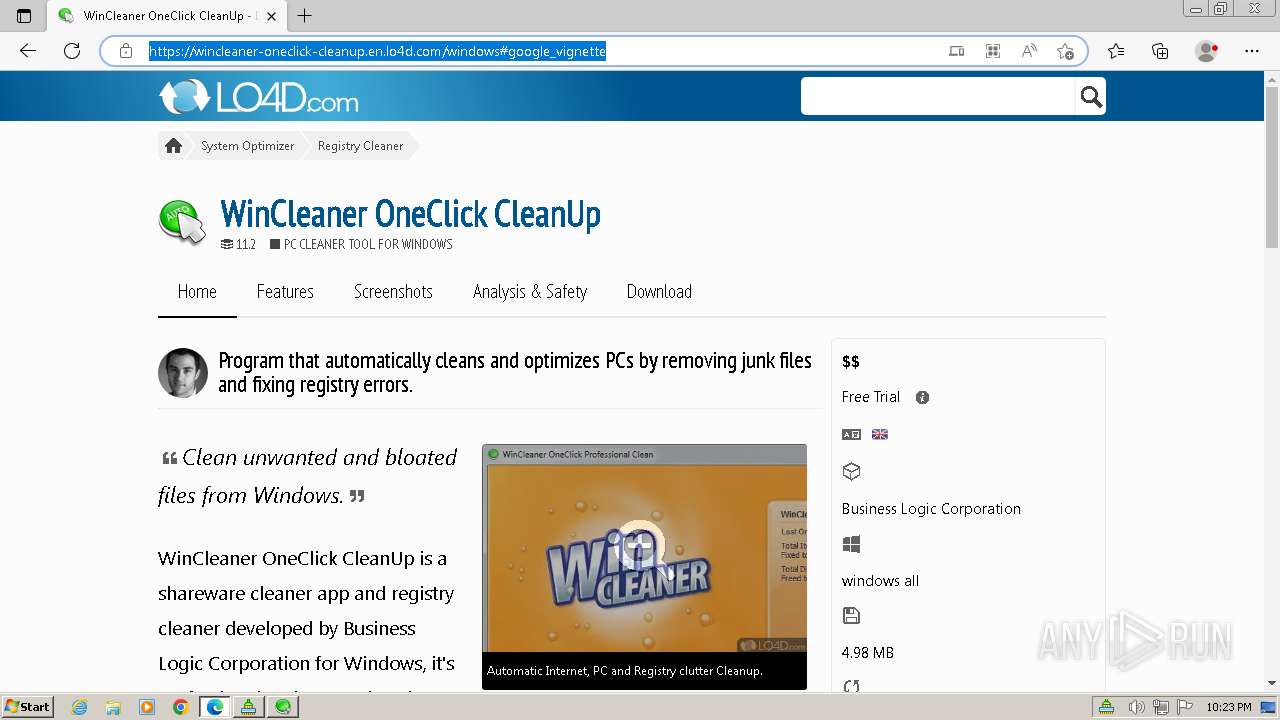Image resolution: width=1280 pixels, height=720 pixels.
Task: Launch Internet Explorer from the taskbar
Action: click(x=80, y=707)
